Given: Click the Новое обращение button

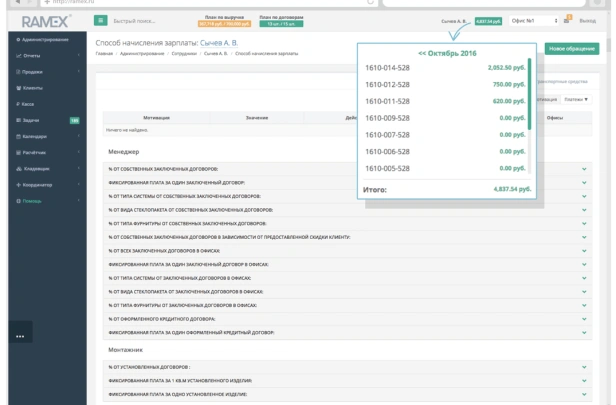Looking at the screenshot, I should (x=572, y=48).
